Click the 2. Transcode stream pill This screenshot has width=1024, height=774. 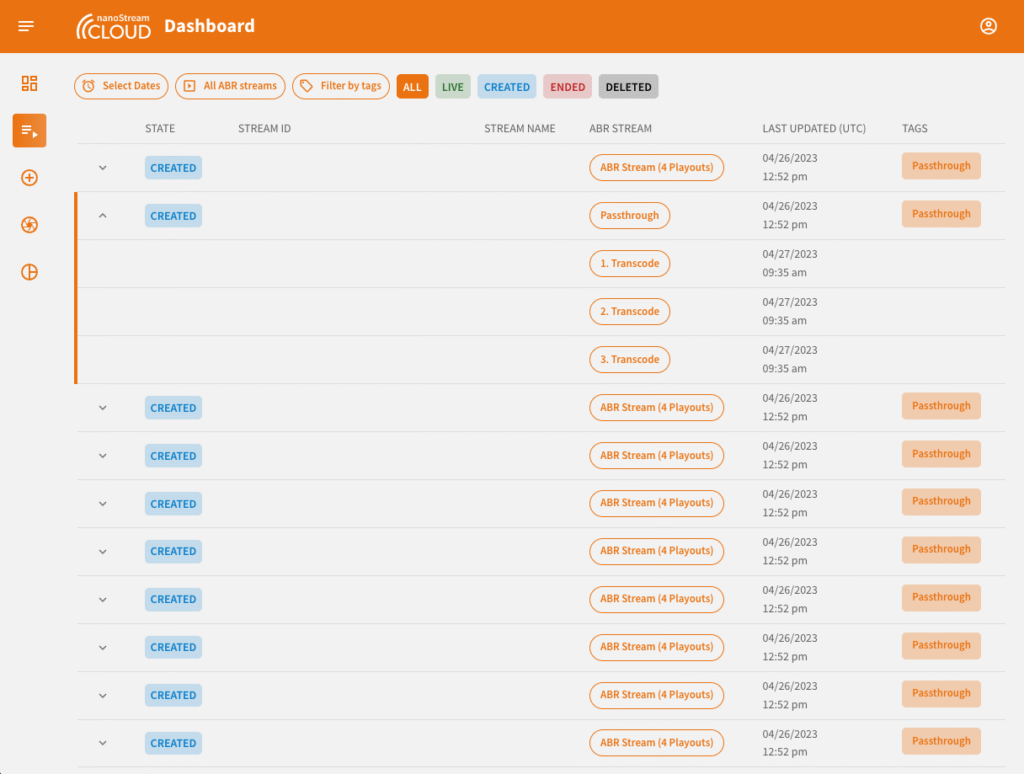(629, 312)
